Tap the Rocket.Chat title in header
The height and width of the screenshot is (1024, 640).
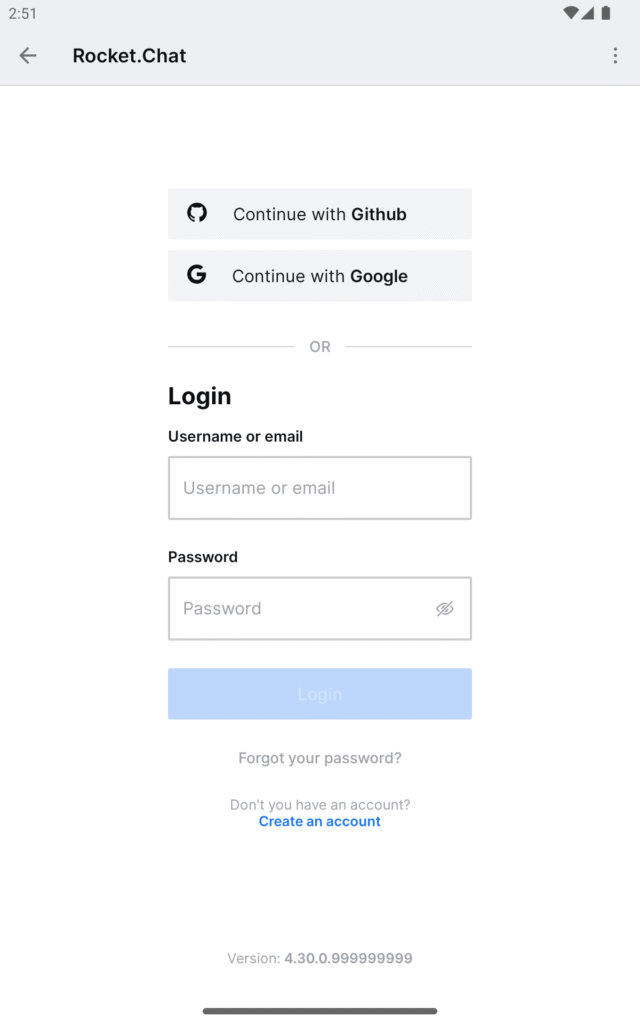click(129, 56)
